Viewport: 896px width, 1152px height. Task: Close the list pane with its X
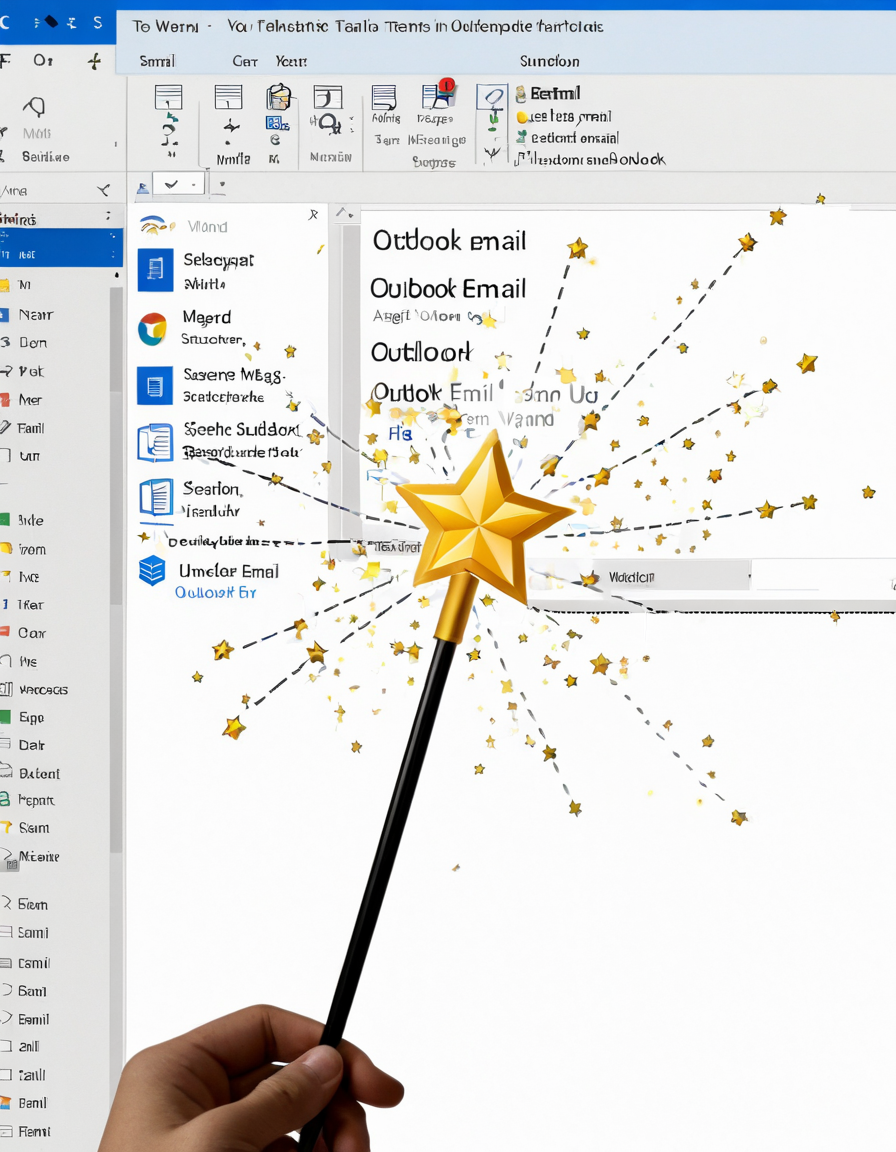[x=313, y=215]
